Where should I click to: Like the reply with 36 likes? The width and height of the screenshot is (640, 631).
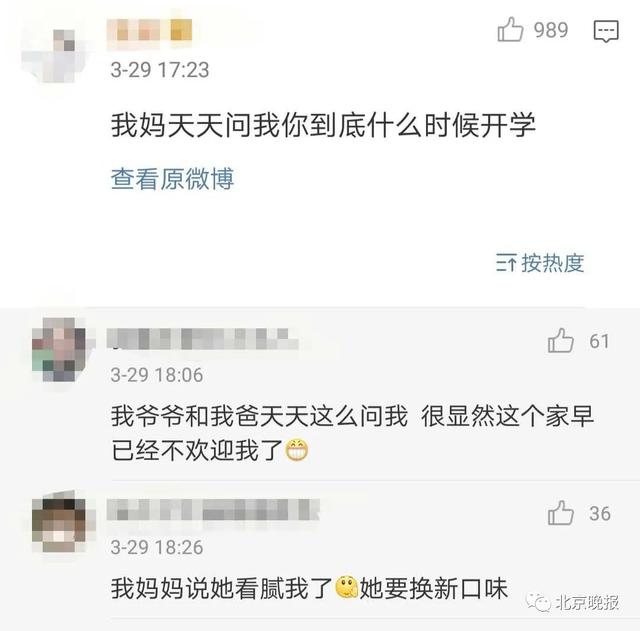pos(561,513)
